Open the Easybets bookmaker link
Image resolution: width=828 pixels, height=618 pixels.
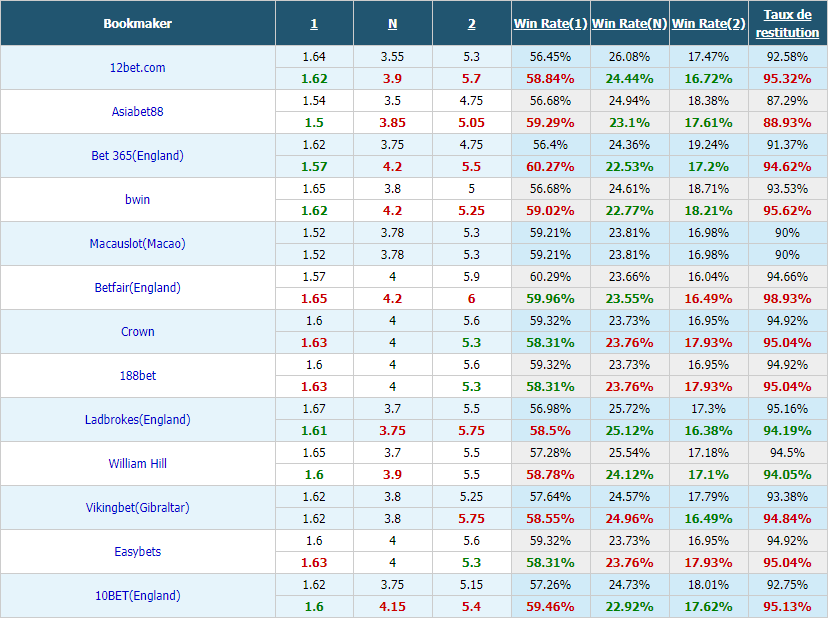pyautogui.click(x=137, y=551)
